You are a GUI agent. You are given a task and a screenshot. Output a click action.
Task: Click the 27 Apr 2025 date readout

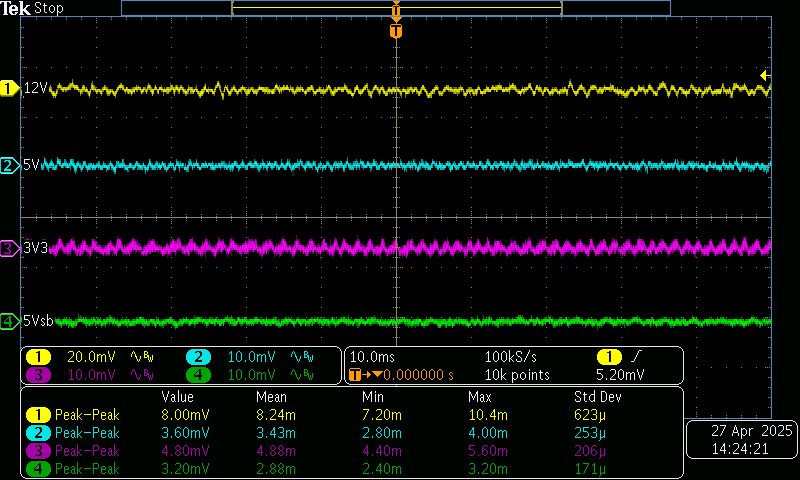(752, 431)
